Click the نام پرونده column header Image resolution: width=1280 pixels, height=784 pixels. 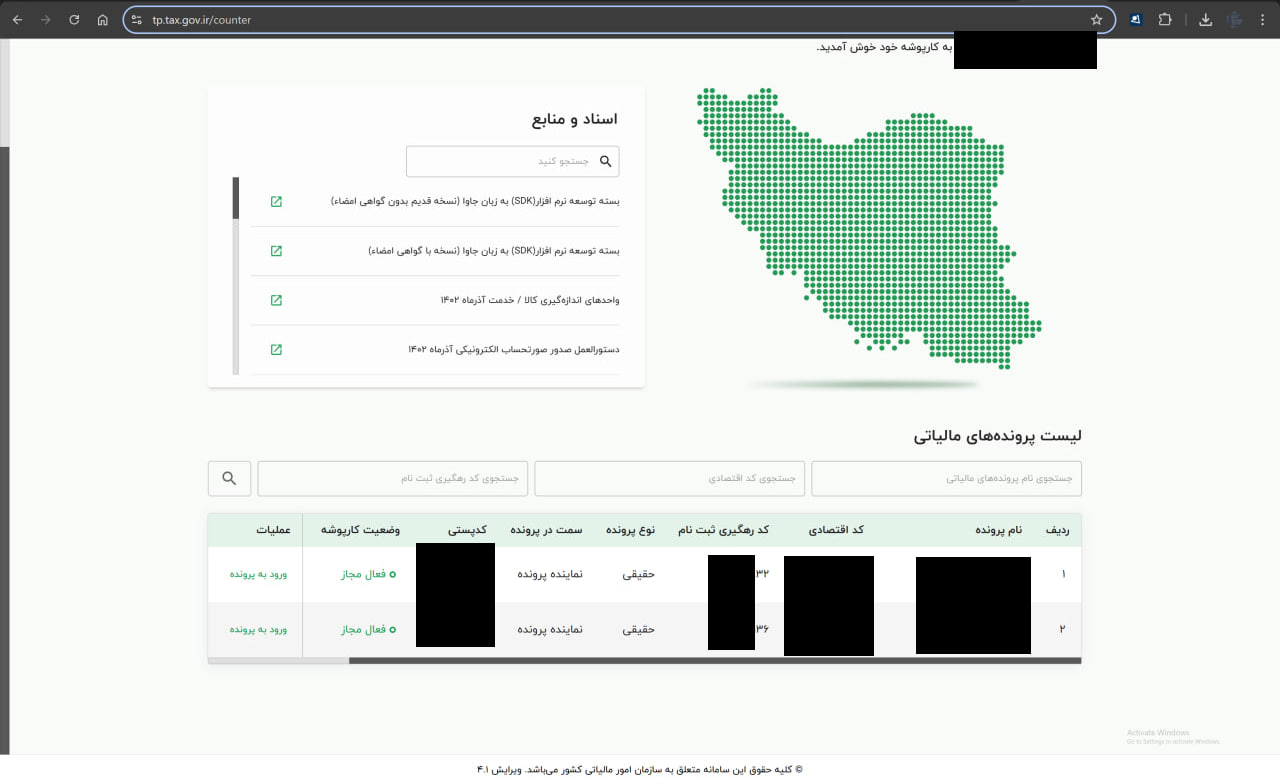click(x=999, y=530)
